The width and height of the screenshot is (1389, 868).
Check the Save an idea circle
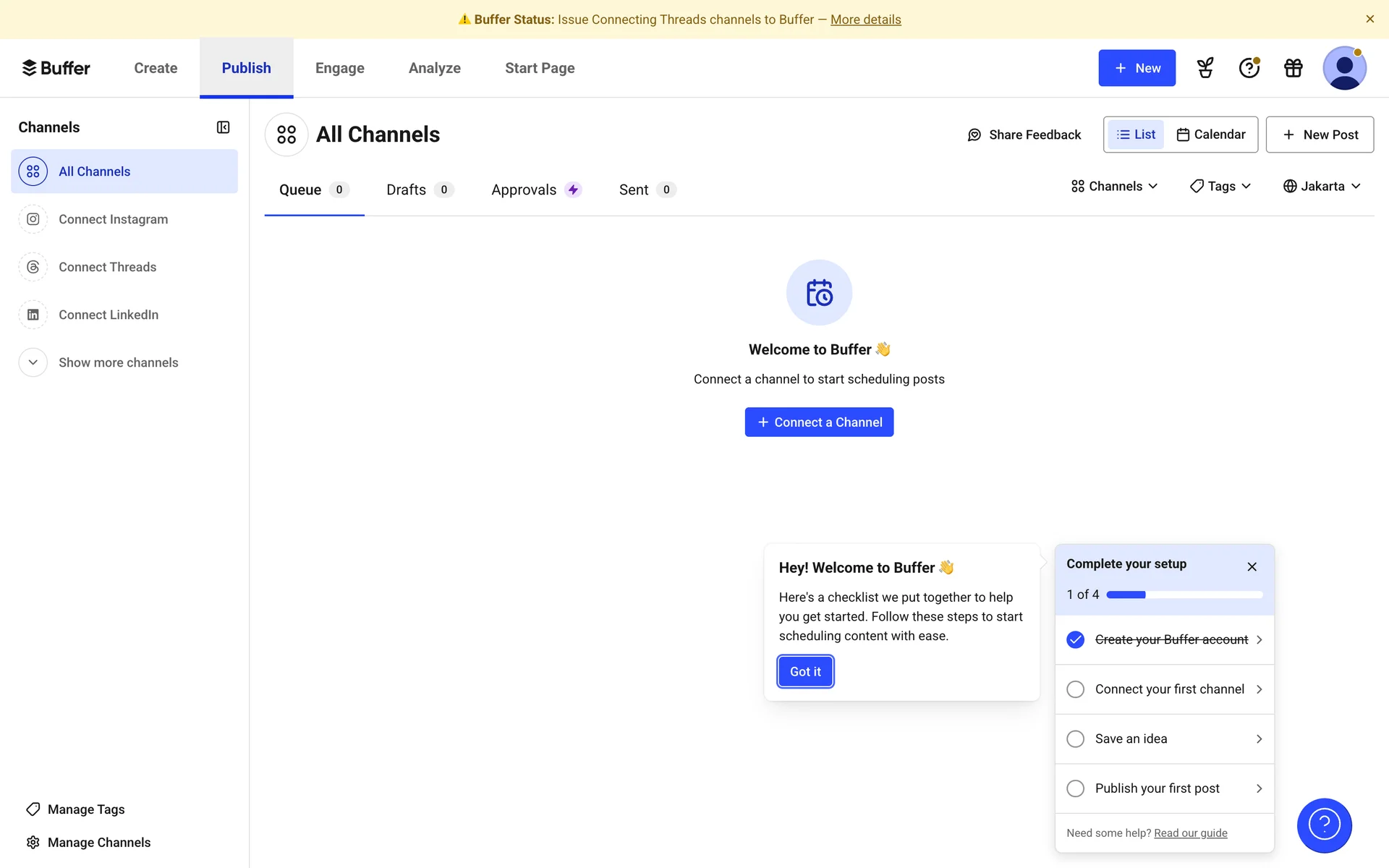[1075, 739]
